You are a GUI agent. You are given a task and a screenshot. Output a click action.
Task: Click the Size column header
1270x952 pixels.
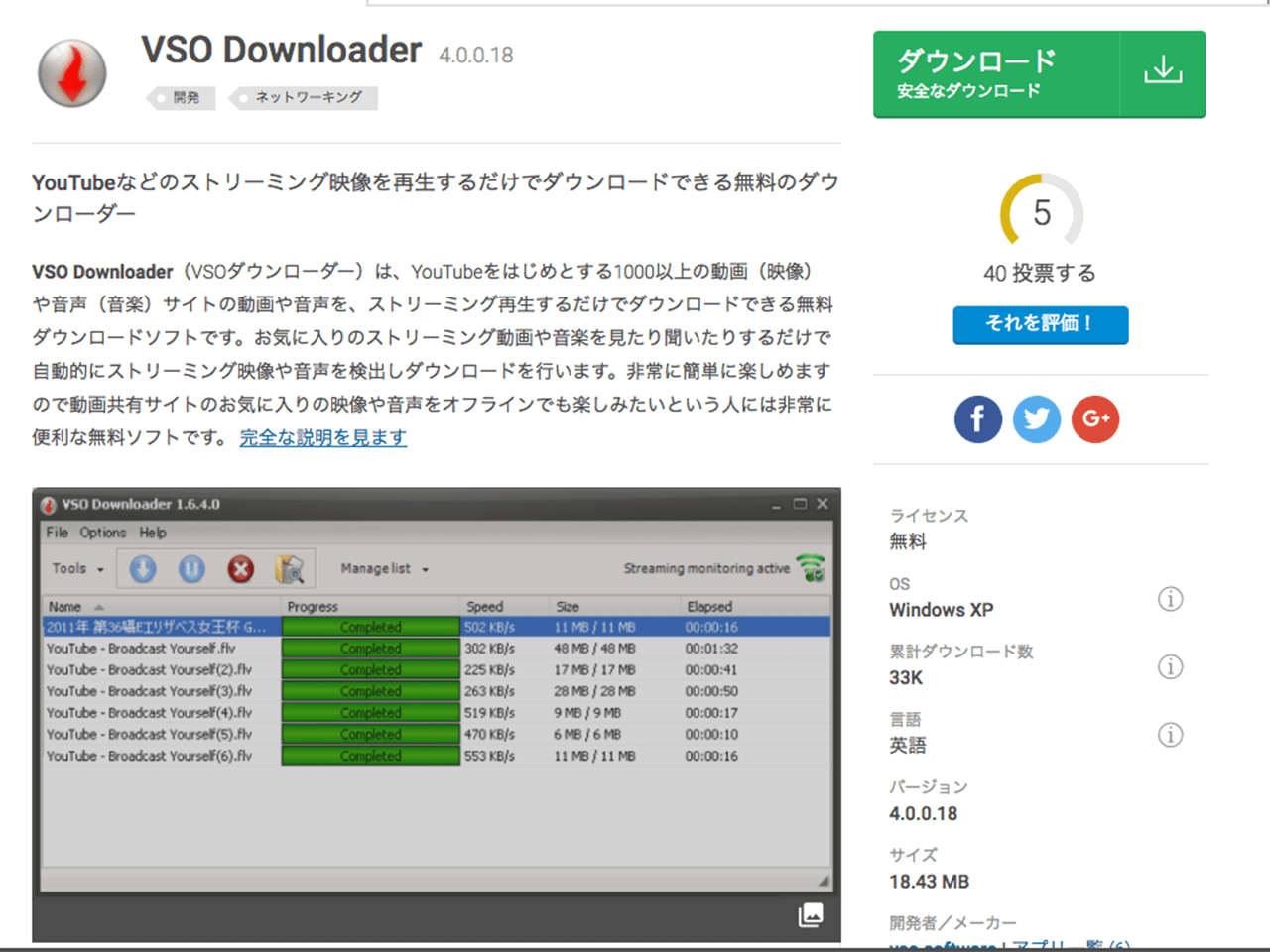point(614,606)
